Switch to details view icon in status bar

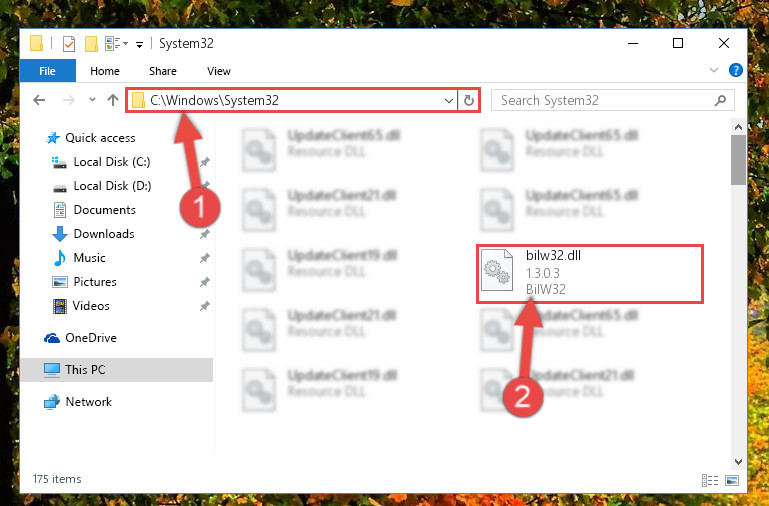710,480
